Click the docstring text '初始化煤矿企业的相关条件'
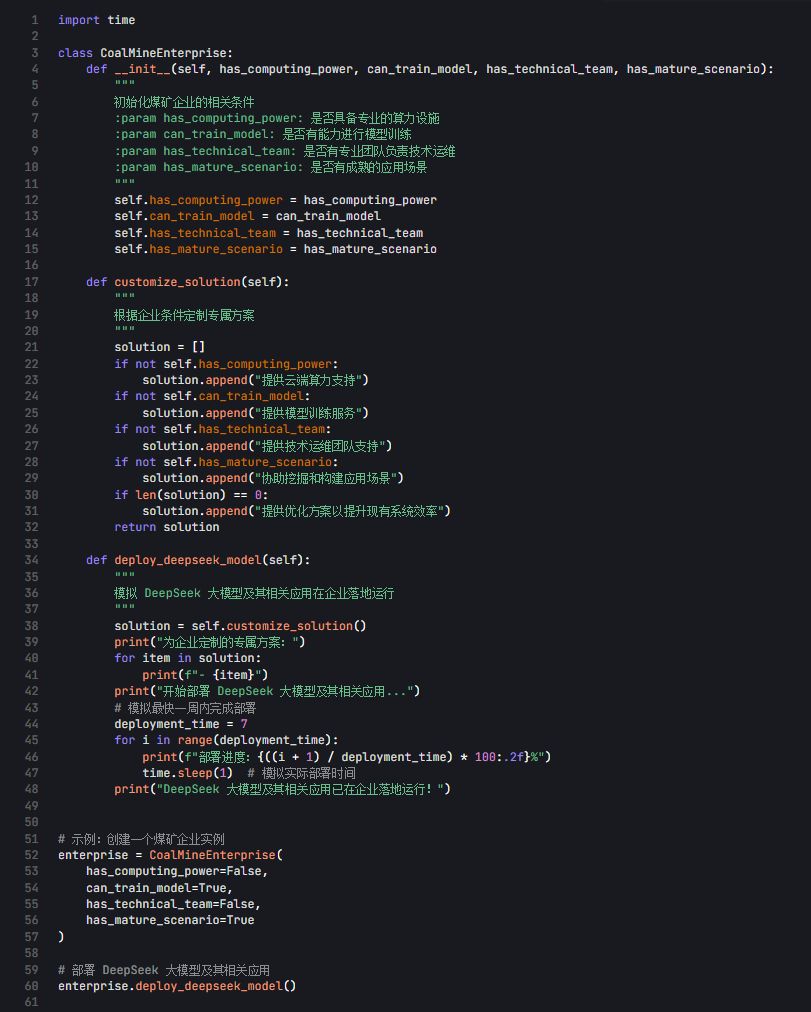This screenshot has width=811, height=1012. pyautogui.click(x=184, y=102)
